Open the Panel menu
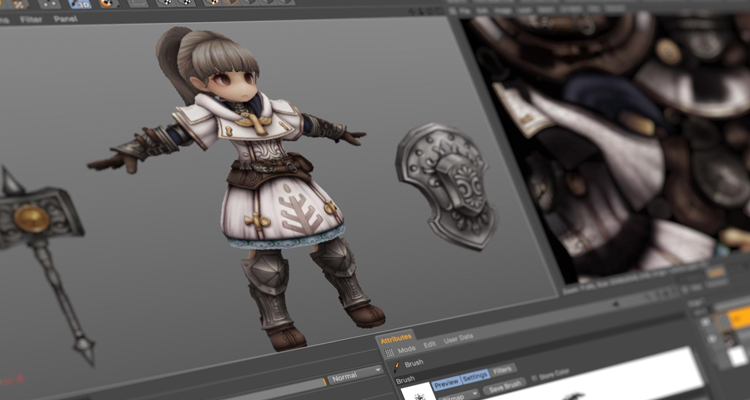Viewport: 750px width, 400px height. 66,19
